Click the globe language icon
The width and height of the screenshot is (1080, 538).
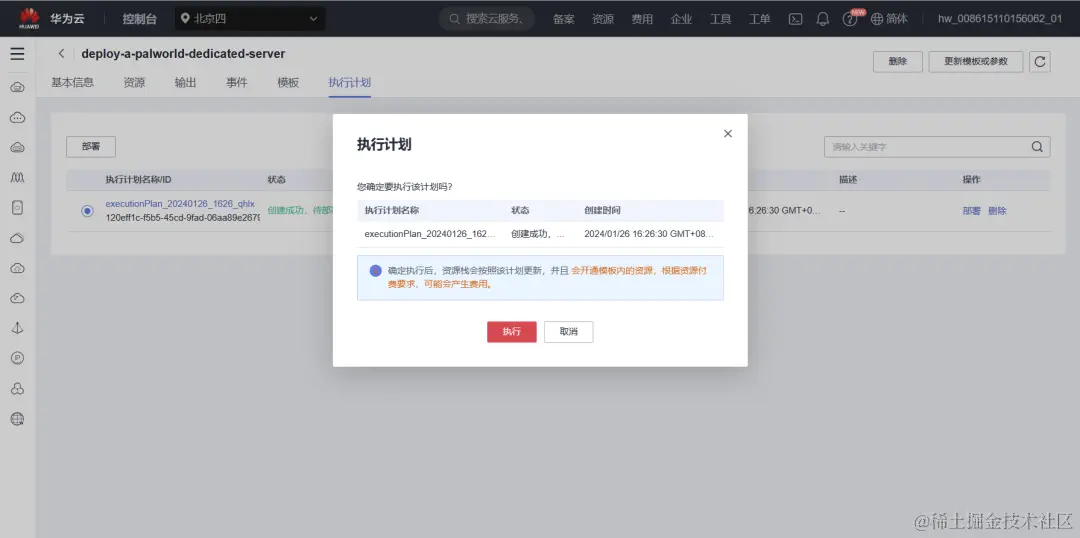point(877,19)
